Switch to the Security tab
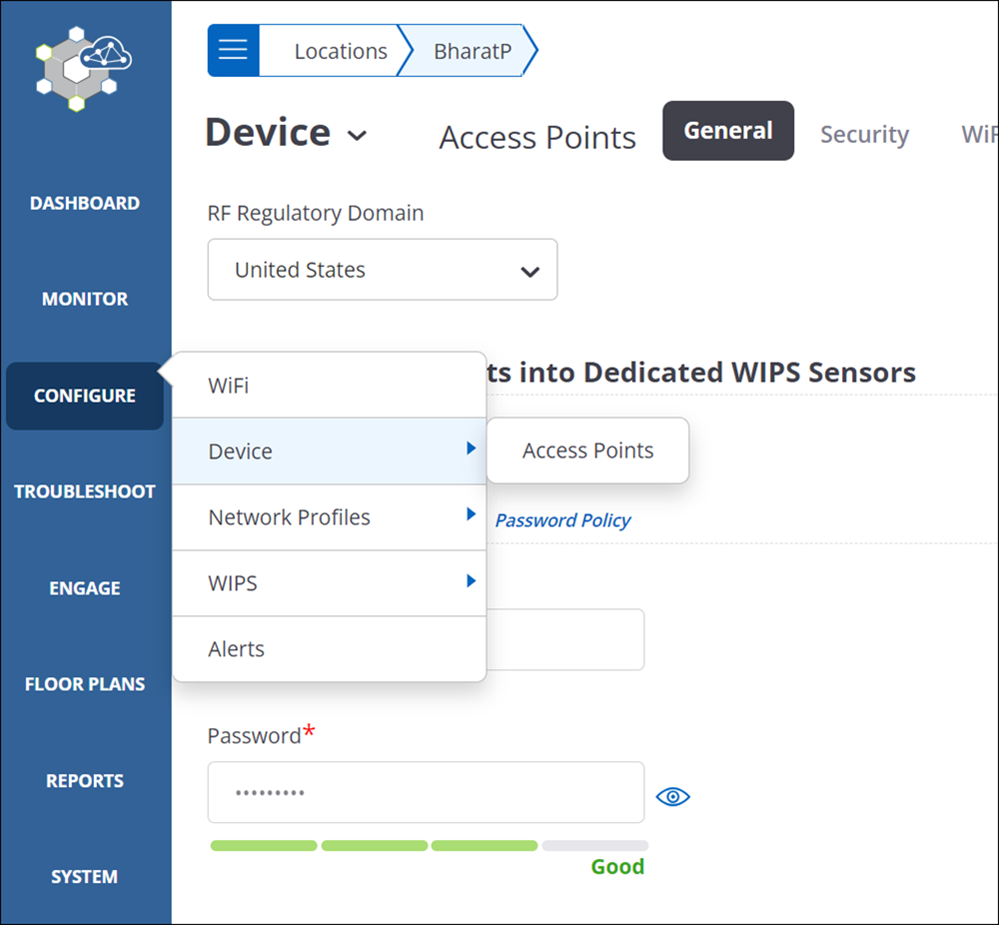999x925 pixels. (864, 134)
